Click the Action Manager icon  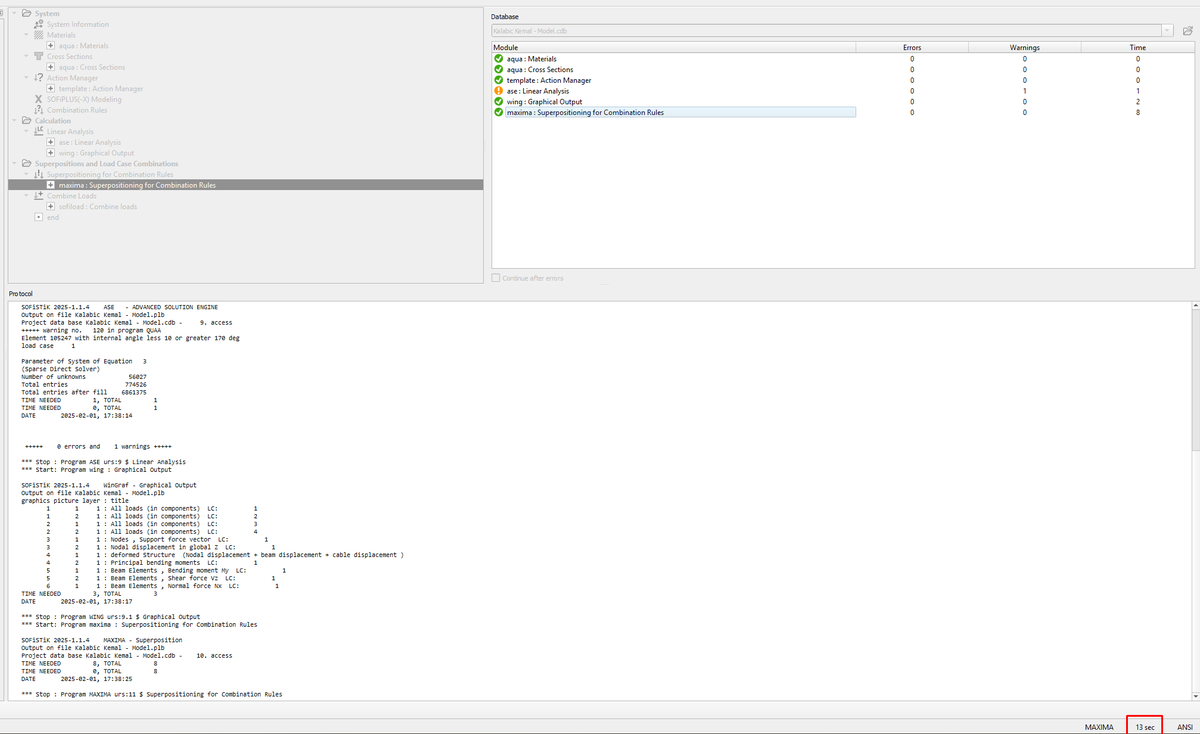pyautogui.click(x=39, y=78)
